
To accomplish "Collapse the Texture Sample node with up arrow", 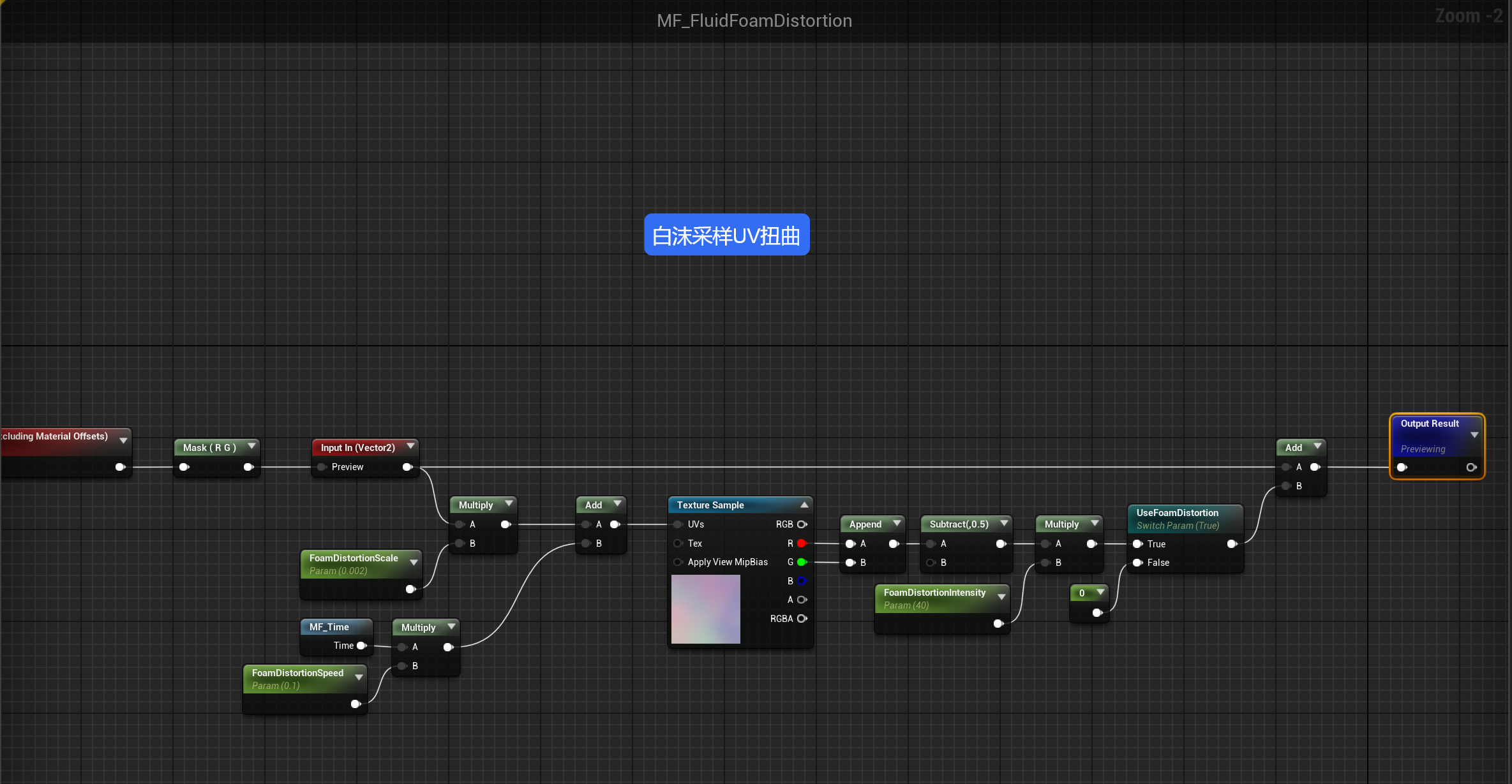I will point(804,505).
